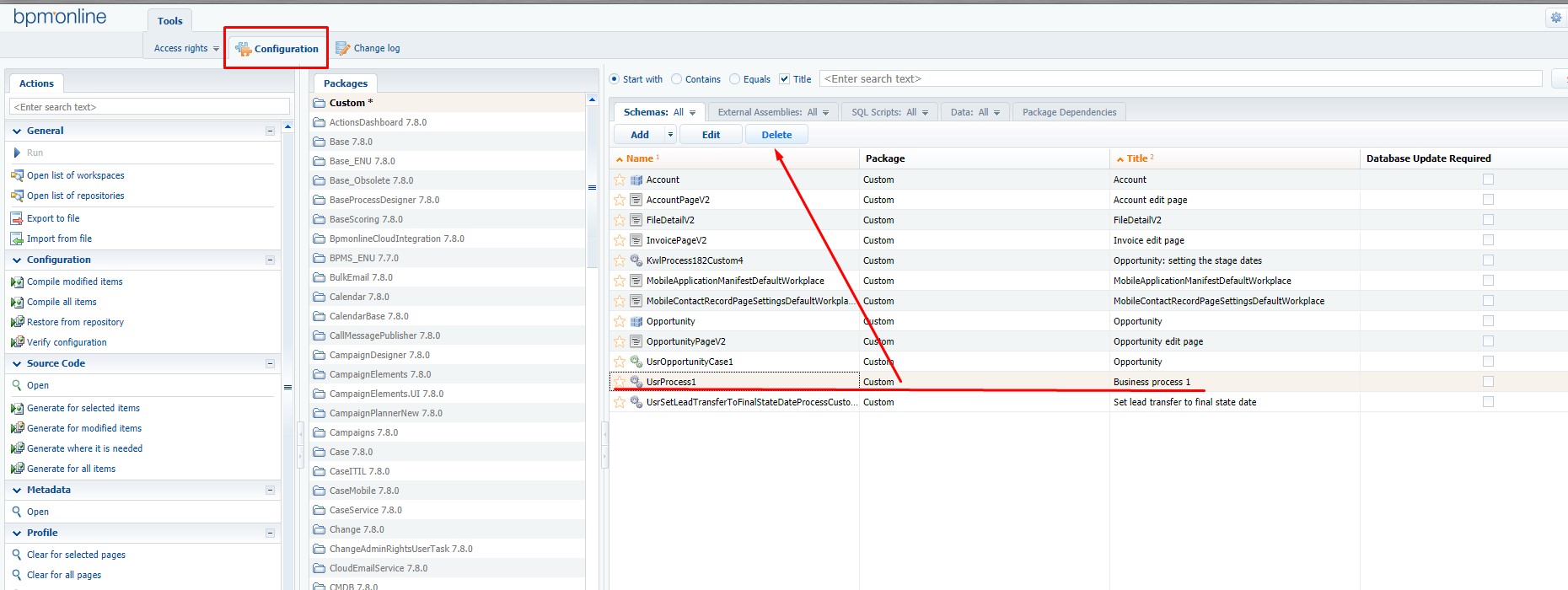Image resolution: width=1568 pixels, height=590 pixels.
Task: Click the Generate for all items icon
Action: (x=17, y=469)
